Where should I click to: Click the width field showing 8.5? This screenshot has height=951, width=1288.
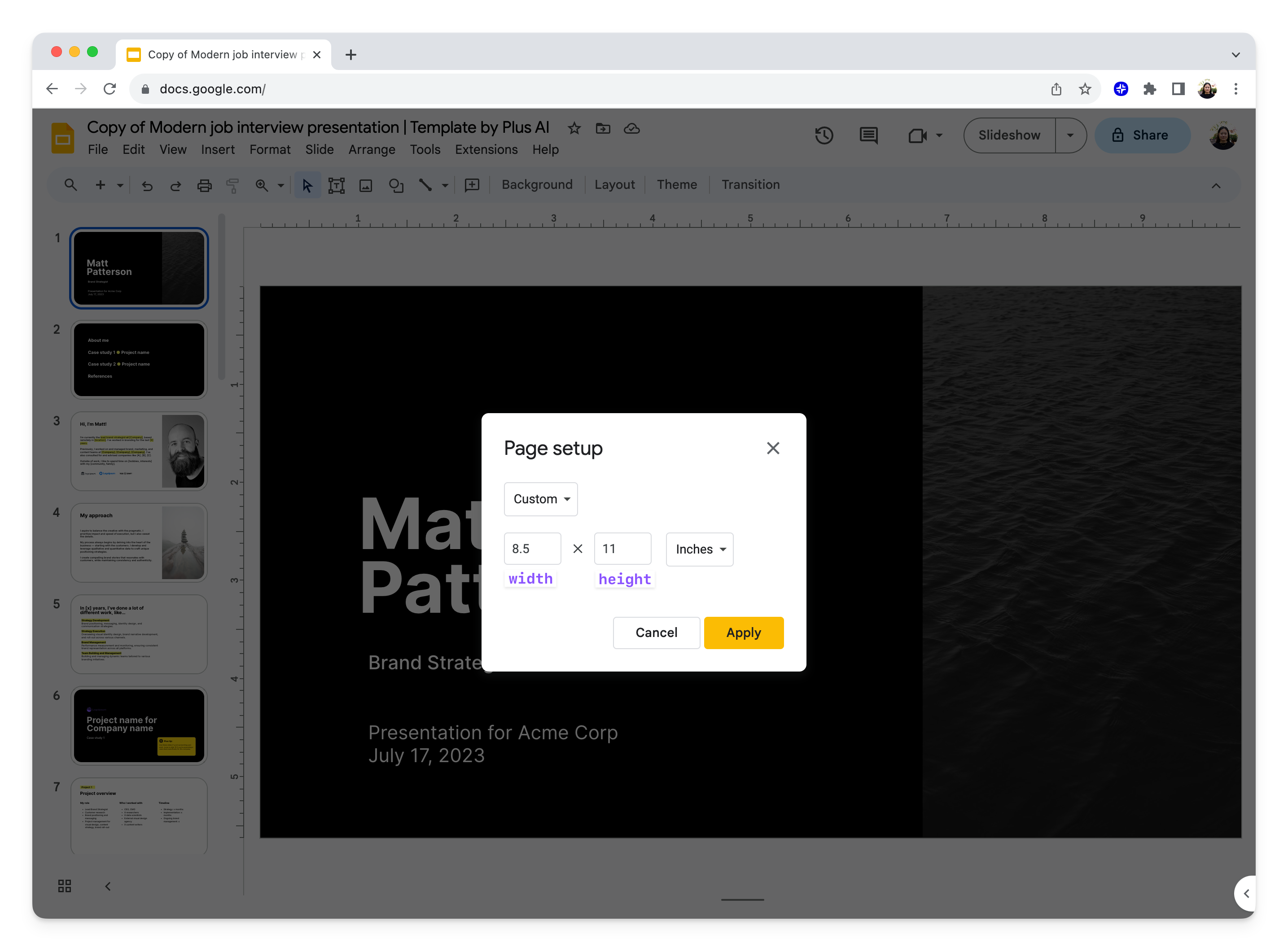pyautogui.click(x=532, y=549)
